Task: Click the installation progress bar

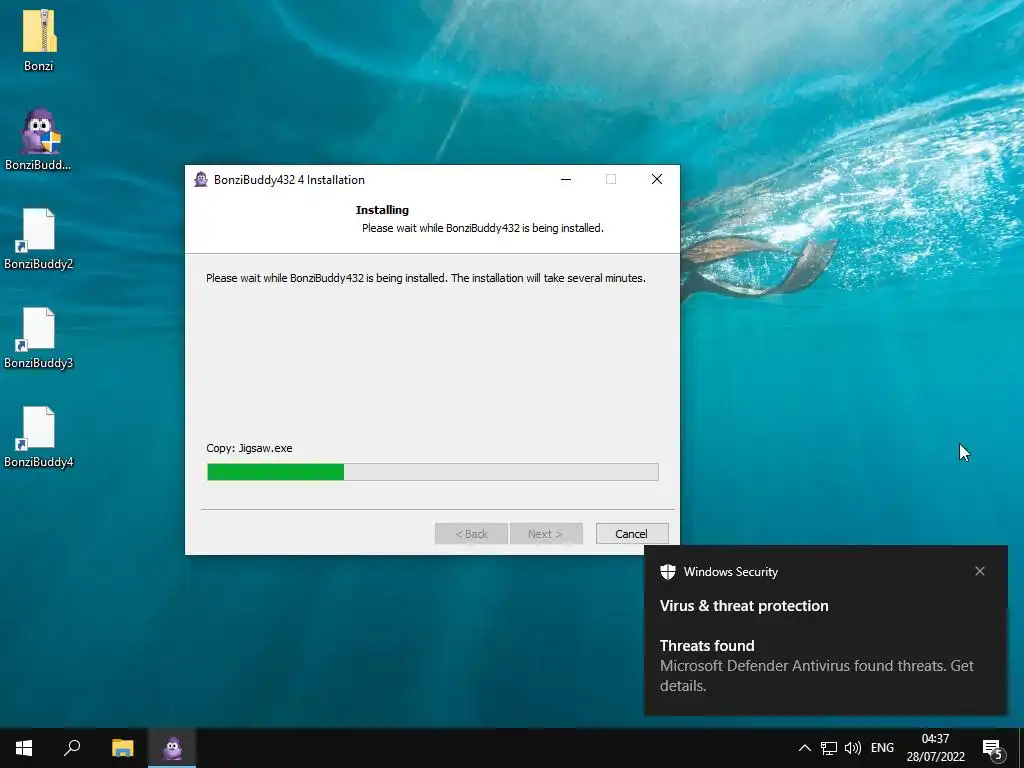Action: tap(432, 472)
